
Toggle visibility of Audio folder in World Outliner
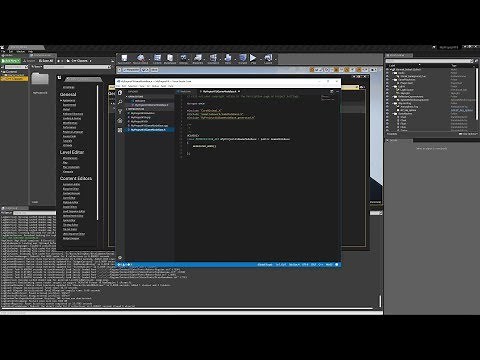coord(387,73)
